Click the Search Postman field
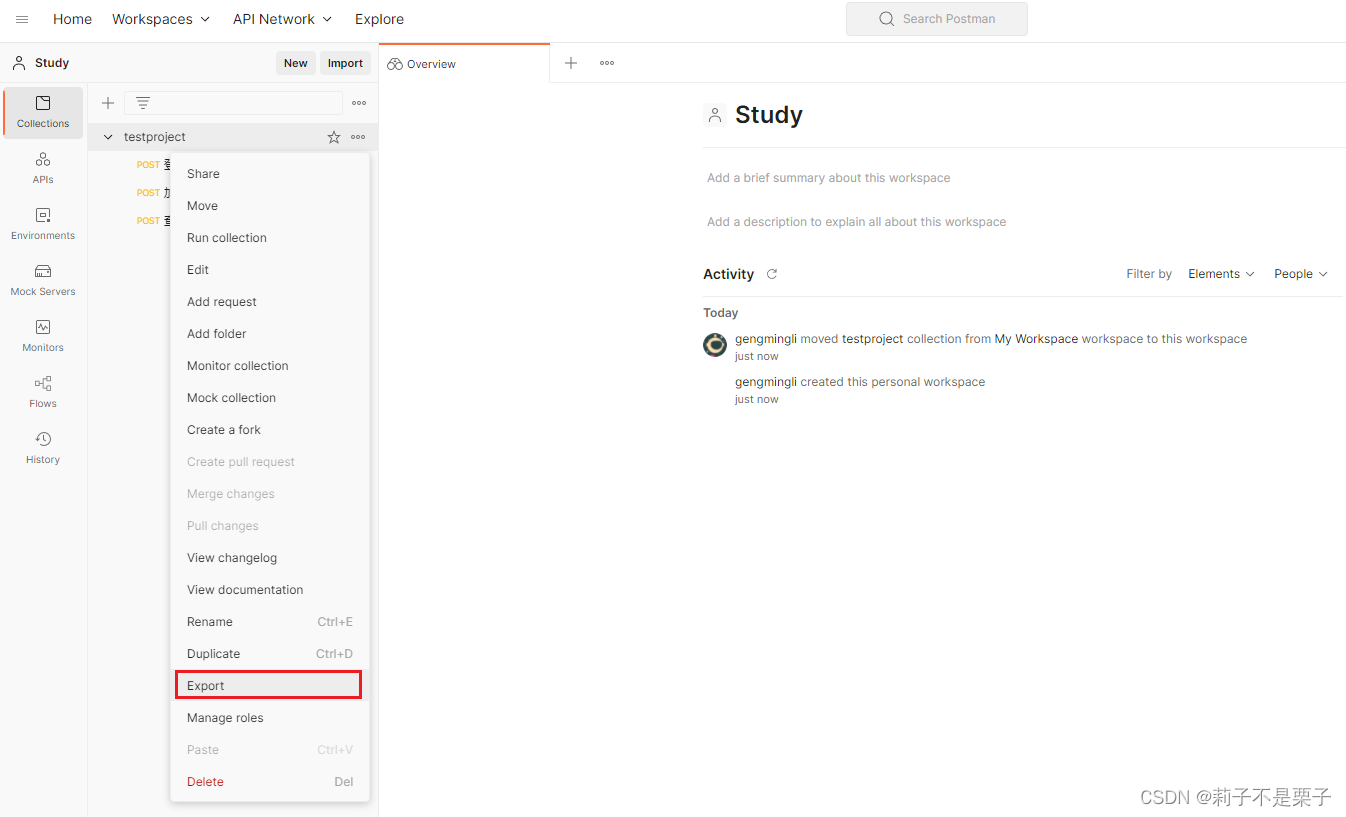Viewport: 1346px width, 817px height. (936, 19)
